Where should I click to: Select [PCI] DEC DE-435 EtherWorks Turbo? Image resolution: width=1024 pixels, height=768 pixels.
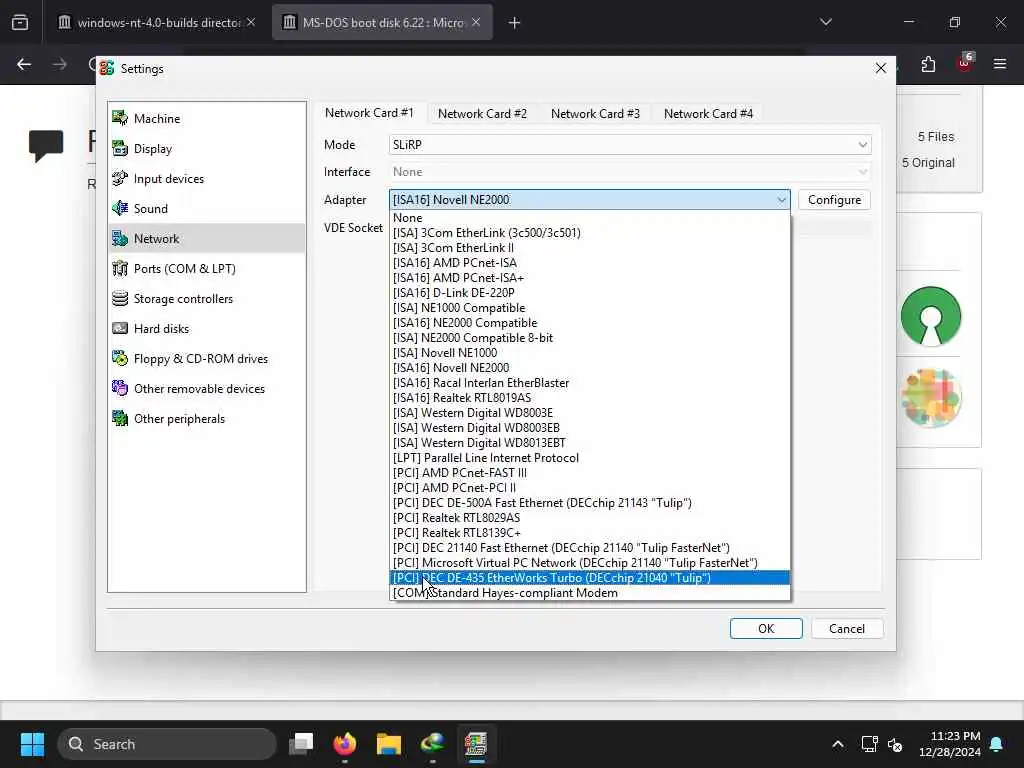click(x=590, y=579)
